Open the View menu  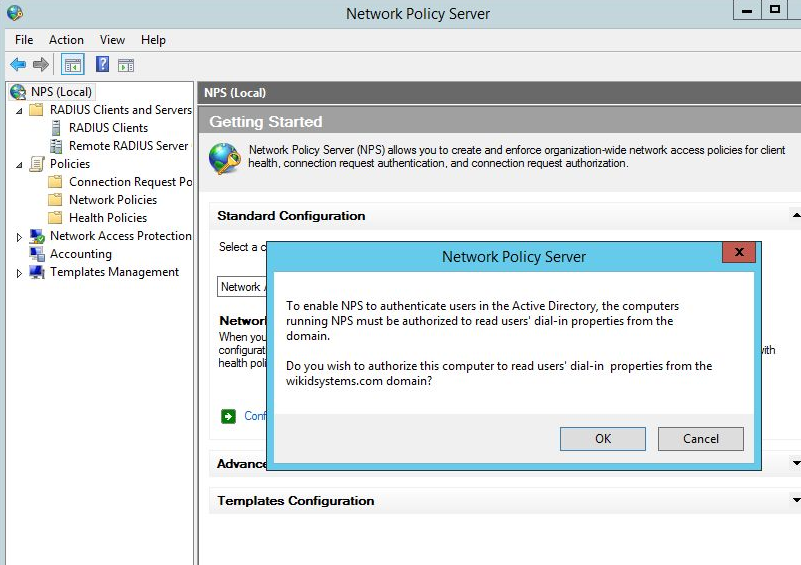coord(112,40)
